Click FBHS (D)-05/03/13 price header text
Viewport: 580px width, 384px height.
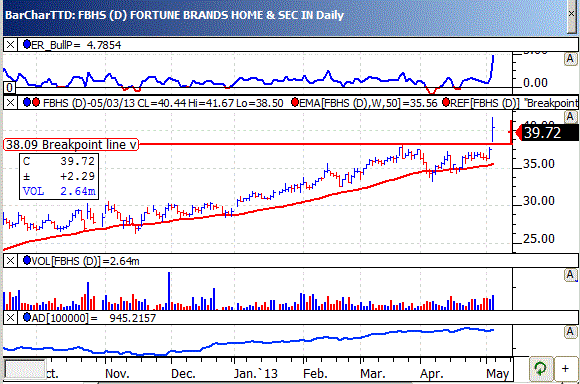[163, 103]
